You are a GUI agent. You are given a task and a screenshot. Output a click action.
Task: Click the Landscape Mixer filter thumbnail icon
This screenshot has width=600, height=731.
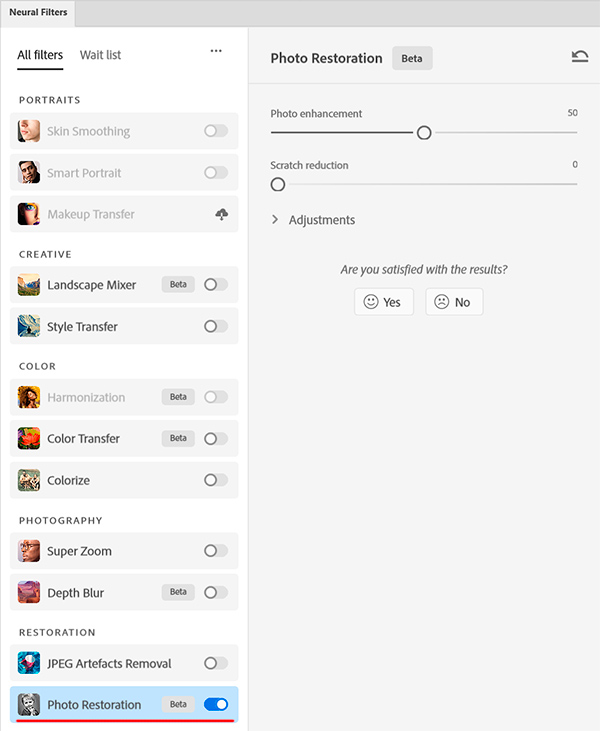tap(29, 285)
